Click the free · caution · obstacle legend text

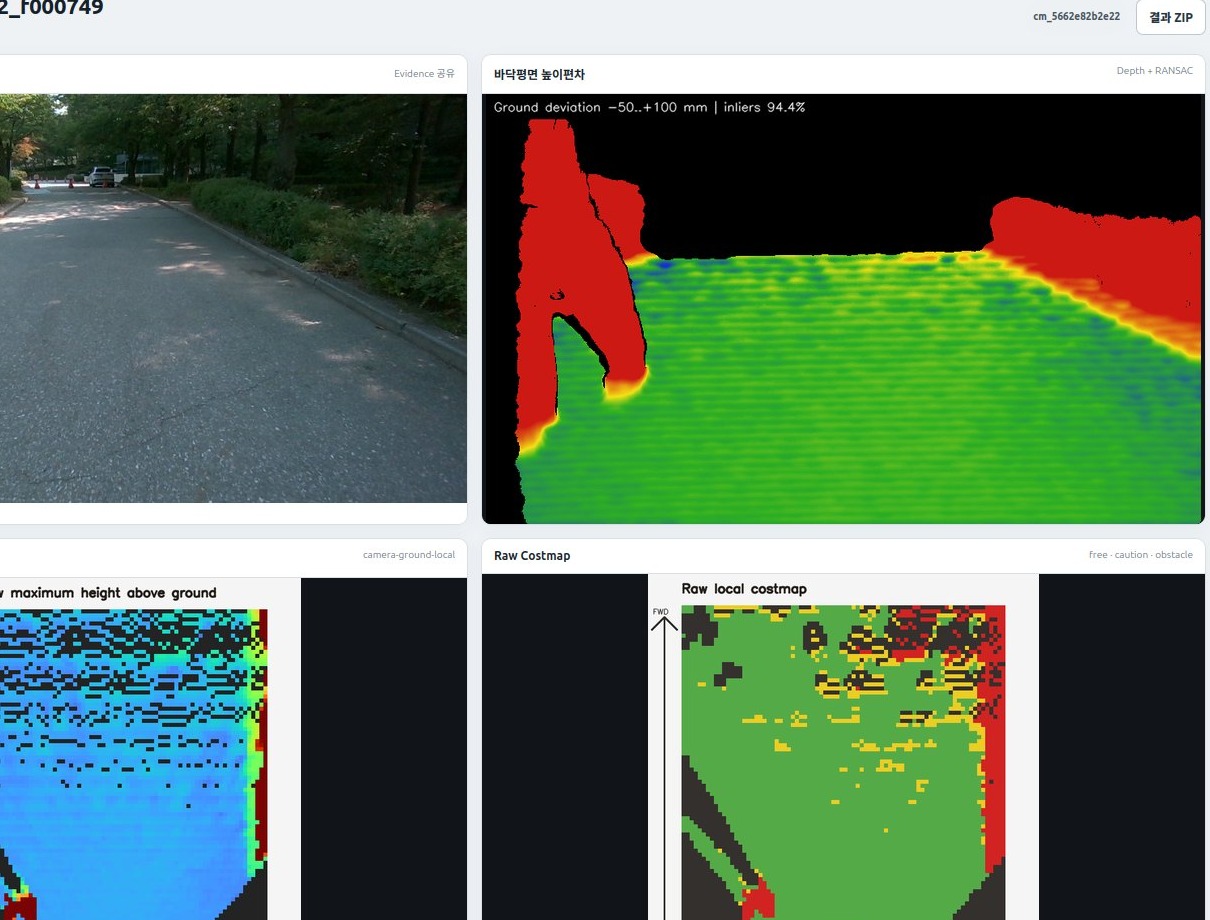pyautogui.click(x=1140, y=555)
